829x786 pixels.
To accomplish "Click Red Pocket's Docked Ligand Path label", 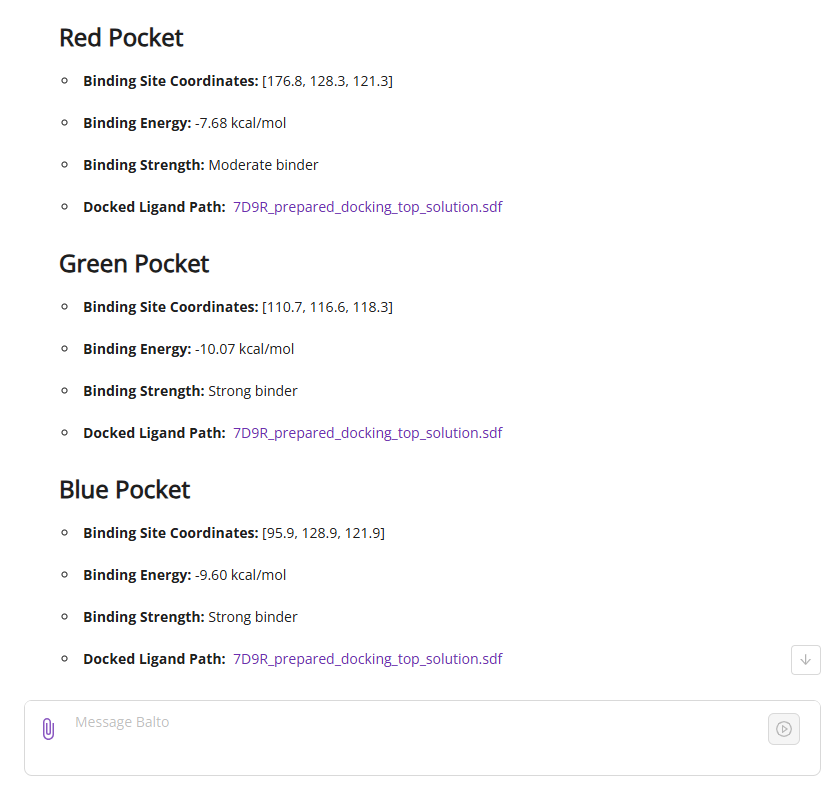I will [154, 207].
